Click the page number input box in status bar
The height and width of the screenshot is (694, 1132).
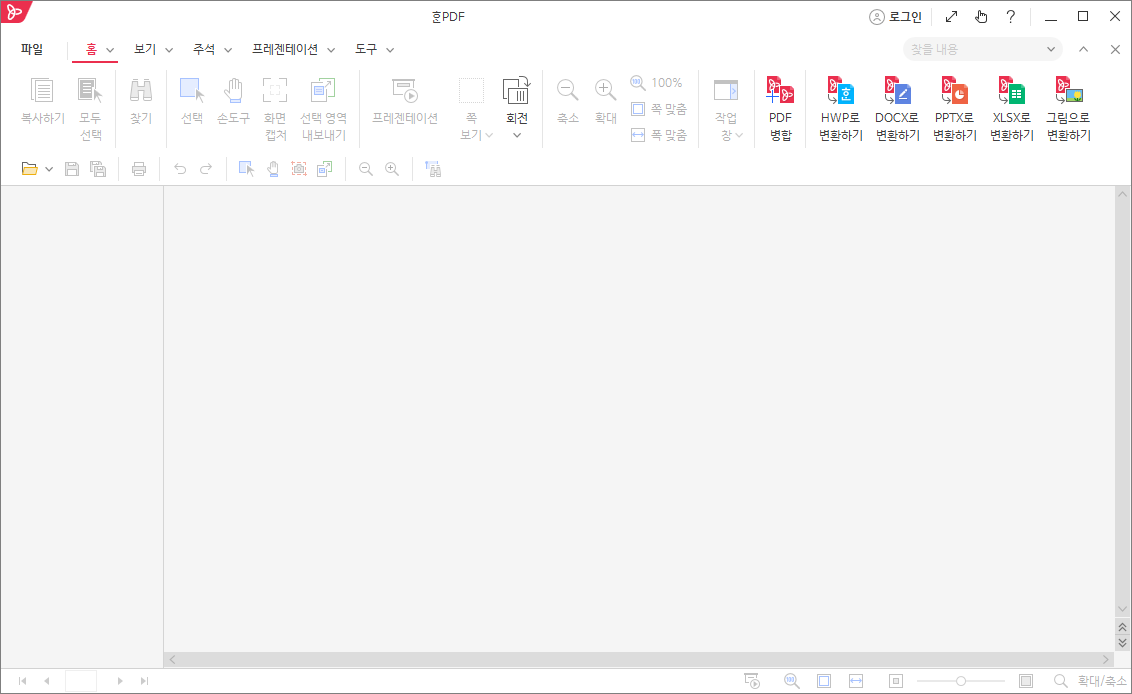coord(81,681)
